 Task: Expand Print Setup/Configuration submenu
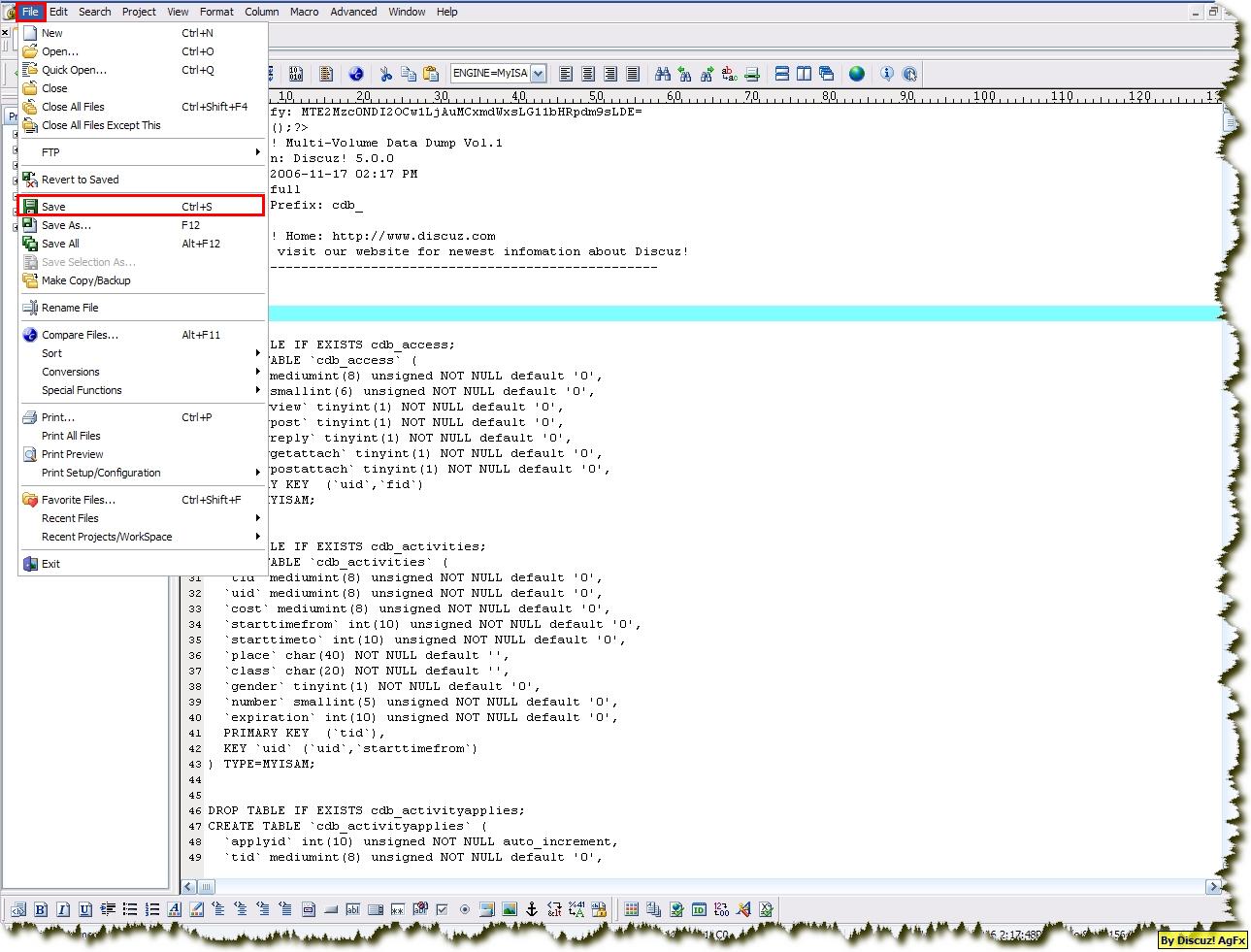tap(142, 473)
